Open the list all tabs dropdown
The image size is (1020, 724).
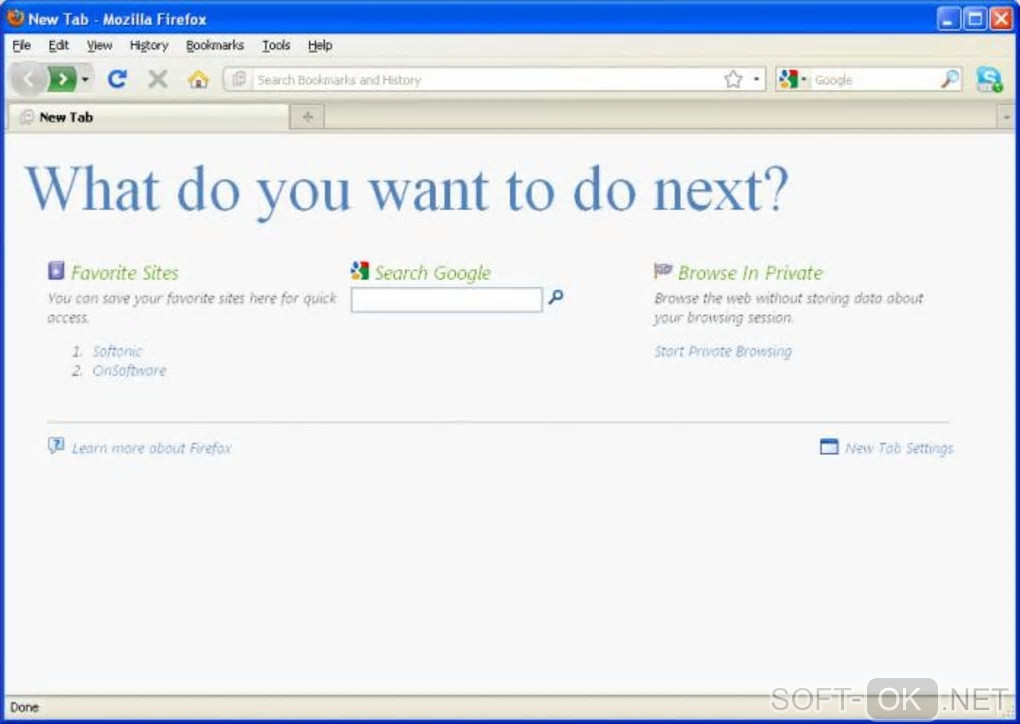pos(1006,117)
